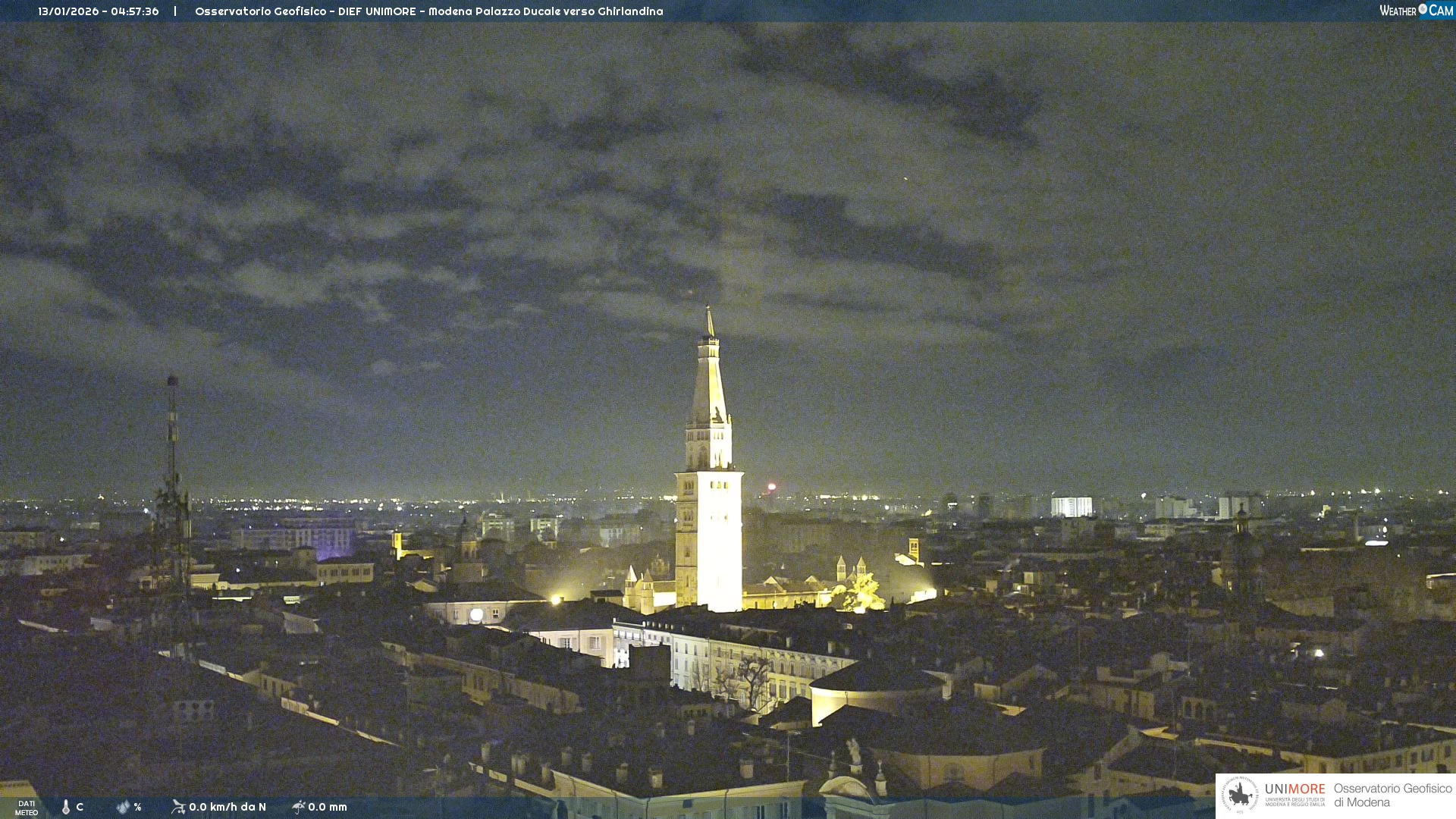The height and width of the screenshot is (819, 1456).
Task: Click the UNIMORE logo text
Action: [1294, 789]
